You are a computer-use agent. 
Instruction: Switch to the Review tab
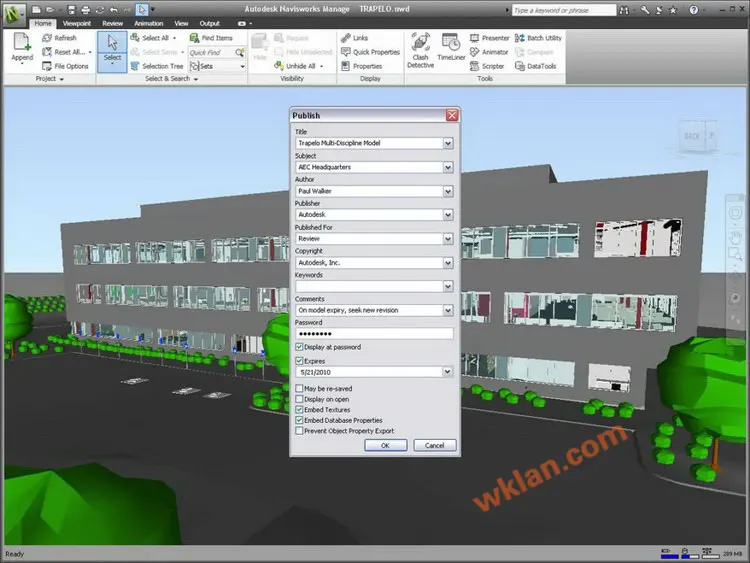(112, 23)
